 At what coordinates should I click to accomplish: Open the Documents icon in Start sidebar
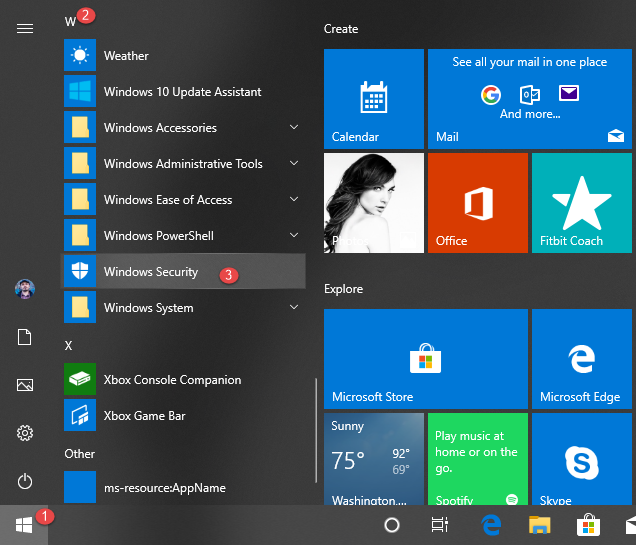[24, 337]
